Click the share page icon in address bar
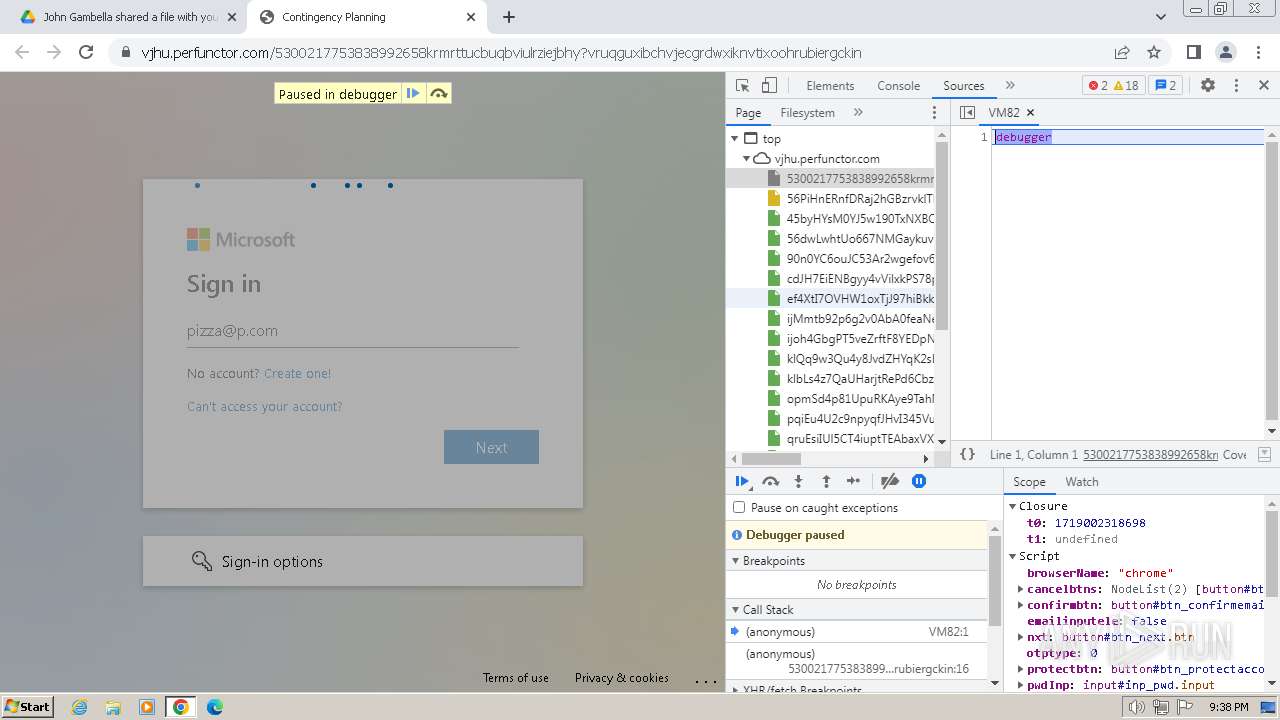The image size is (1280, 720). [1122, 52]
